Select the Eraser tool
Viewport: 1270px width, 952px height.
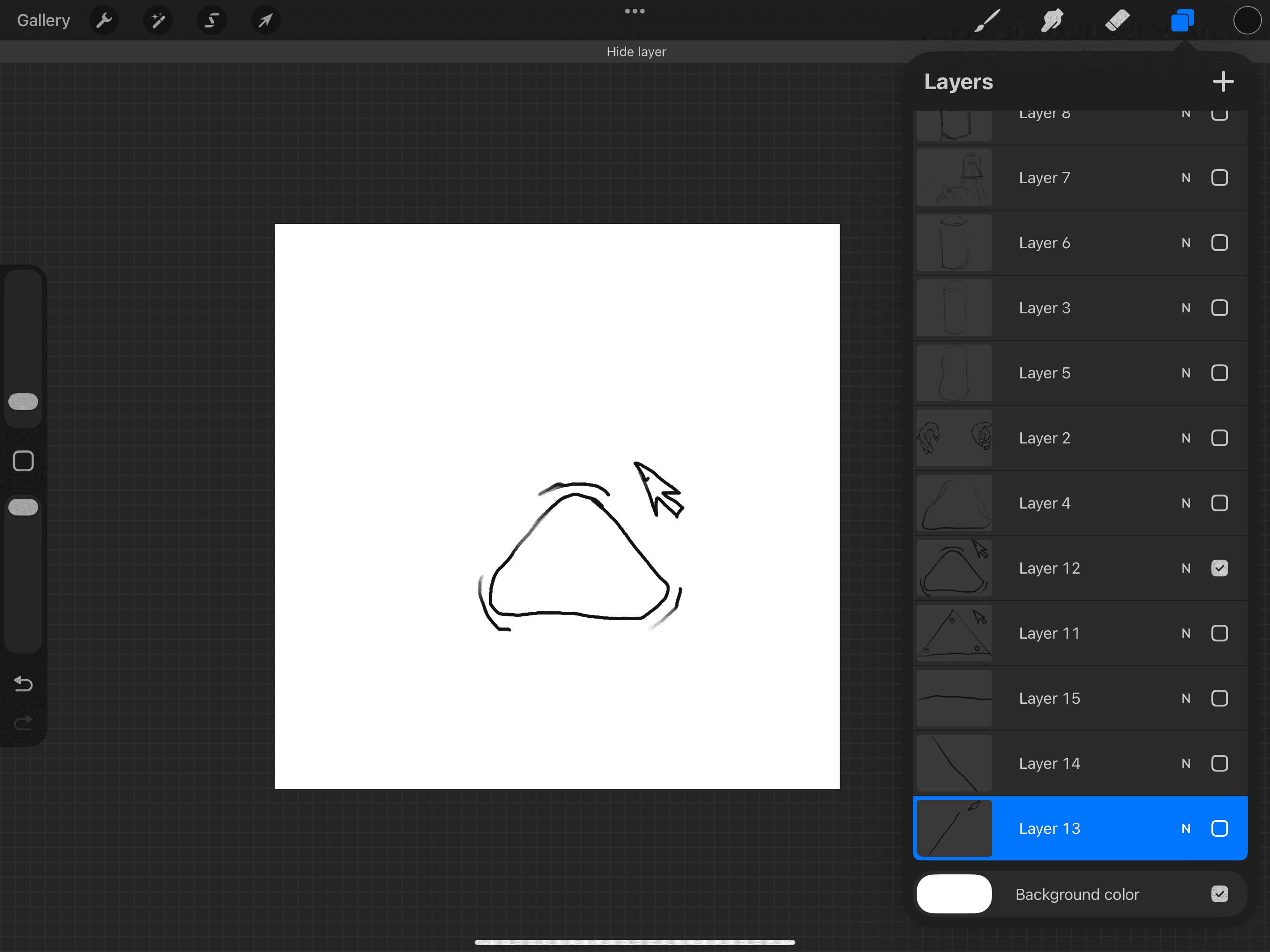click(1117, 20)
